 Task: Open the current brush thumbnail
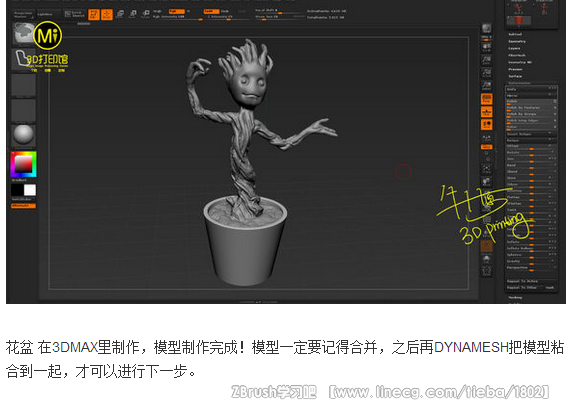click(x=24, y=34)
